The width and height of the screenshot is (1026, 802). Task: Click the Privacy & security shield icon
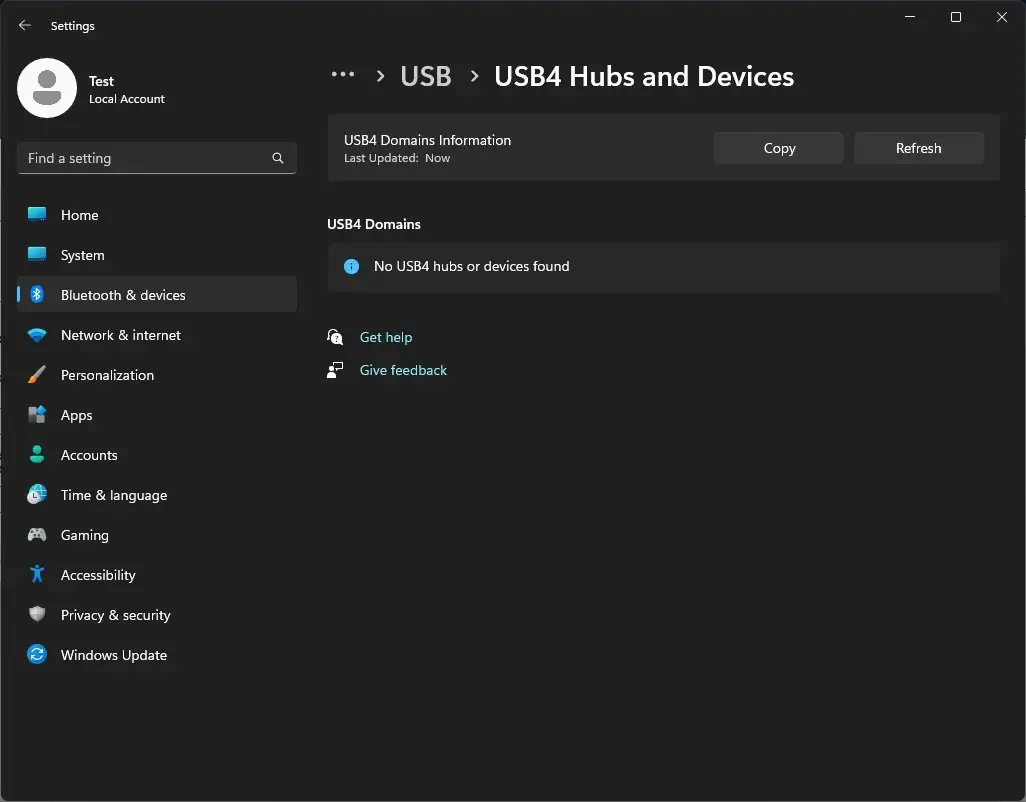36,615
